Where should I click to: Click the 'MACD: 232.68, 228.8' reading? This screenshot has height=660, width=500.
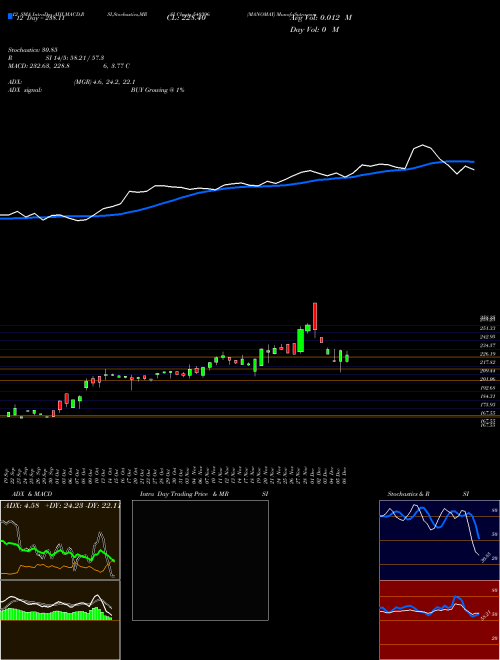[39, 66]
